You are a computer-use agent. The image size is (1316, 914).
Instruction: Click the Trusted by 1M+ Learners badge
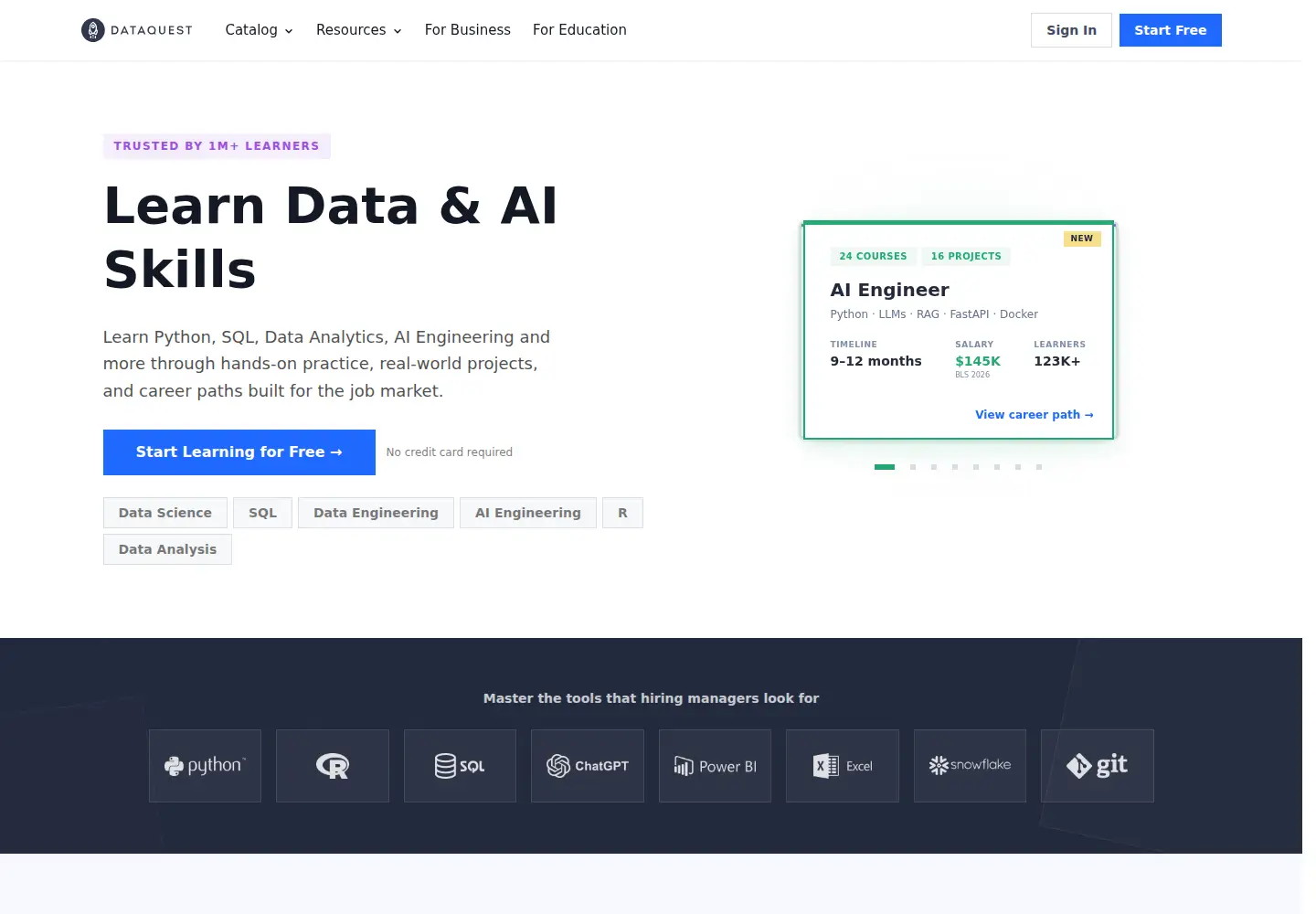(217, 146)
